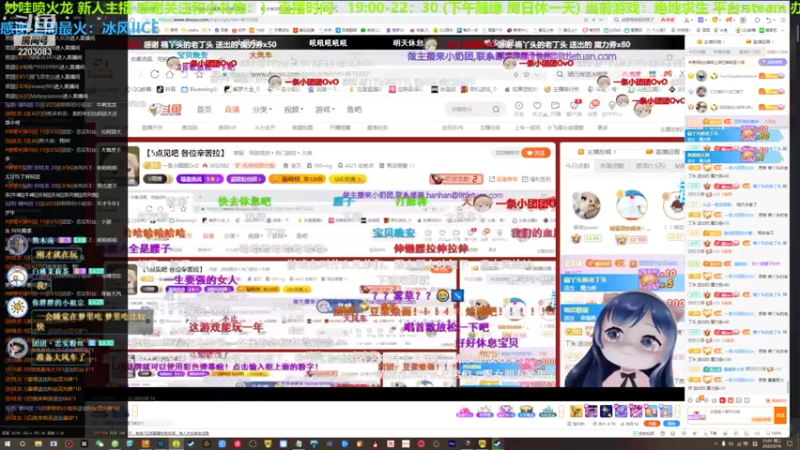Click the browser home icon
Screen dimensions: 800x450
(x=169, y=74)
